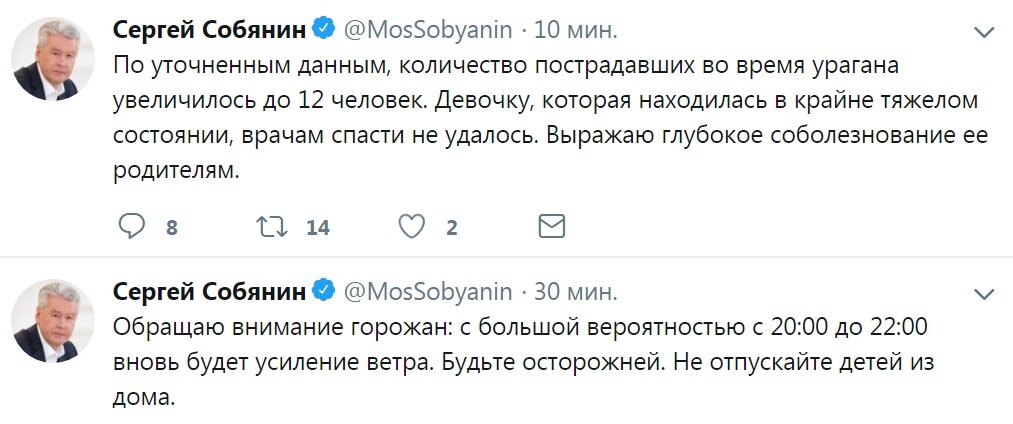
Task: Click the like count 2
Action: point(451,228)
